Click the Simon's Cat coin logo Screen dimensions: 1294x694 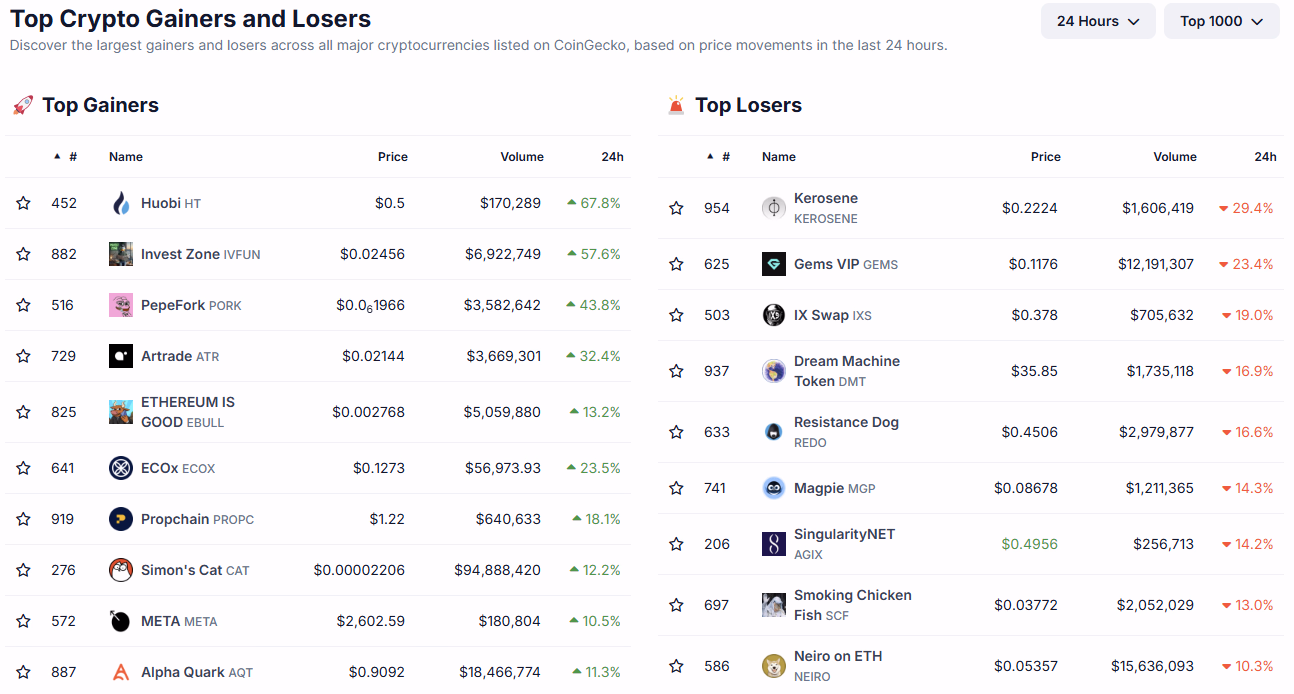(x=120, y=569)
